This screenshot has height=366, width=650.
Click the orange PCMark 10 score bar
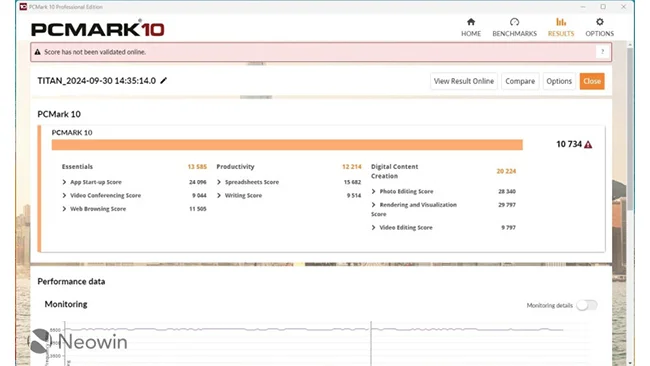tap(287, 145)
